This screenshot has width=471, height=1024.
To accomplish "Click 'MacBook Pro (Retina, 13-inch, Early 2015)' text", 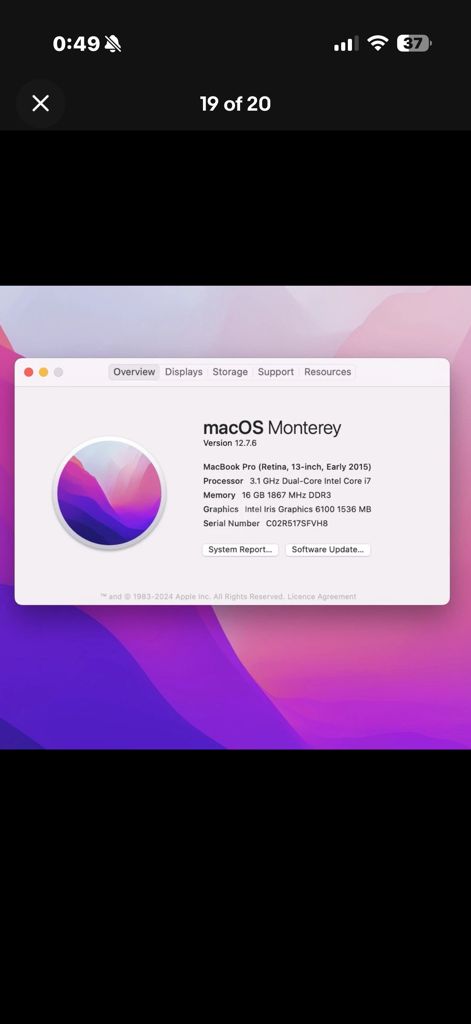I will click(x=287, y=467).
